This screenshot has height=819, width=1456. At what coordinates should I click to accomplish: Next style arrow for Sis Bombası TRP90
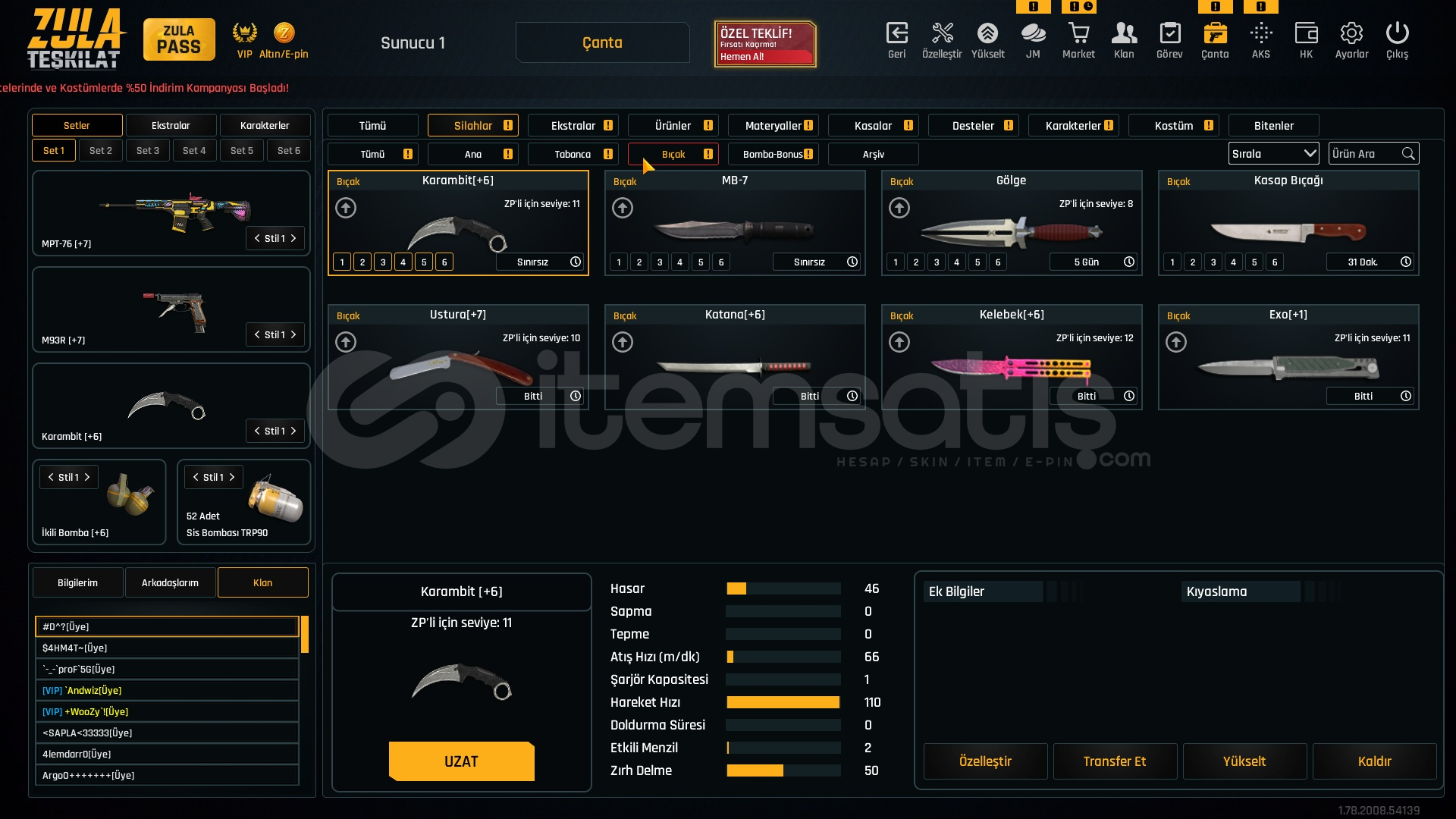pyautogui.click(x=232, y=477)
